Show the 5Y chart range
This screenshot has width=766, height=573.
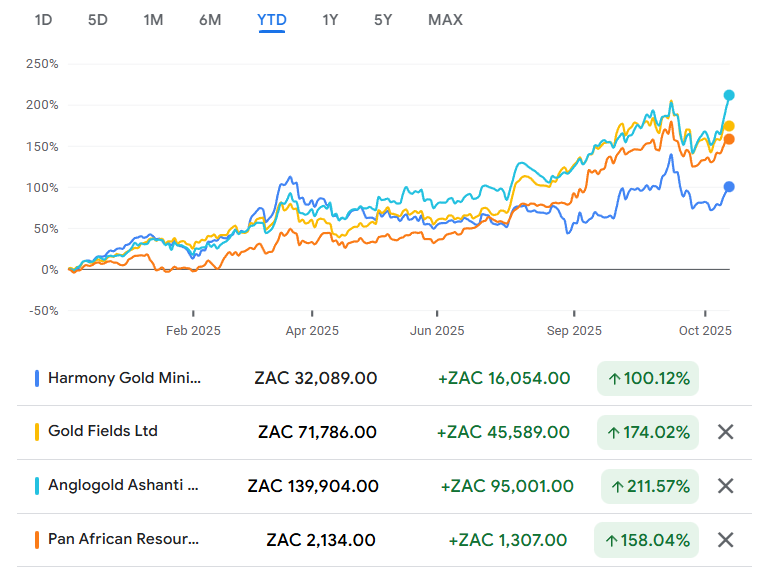383,19
